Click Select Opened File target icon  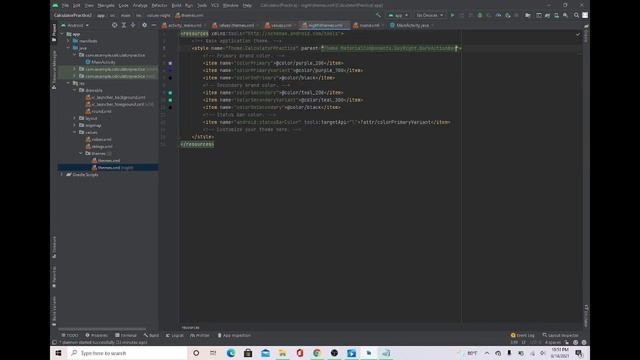[114, 25]
